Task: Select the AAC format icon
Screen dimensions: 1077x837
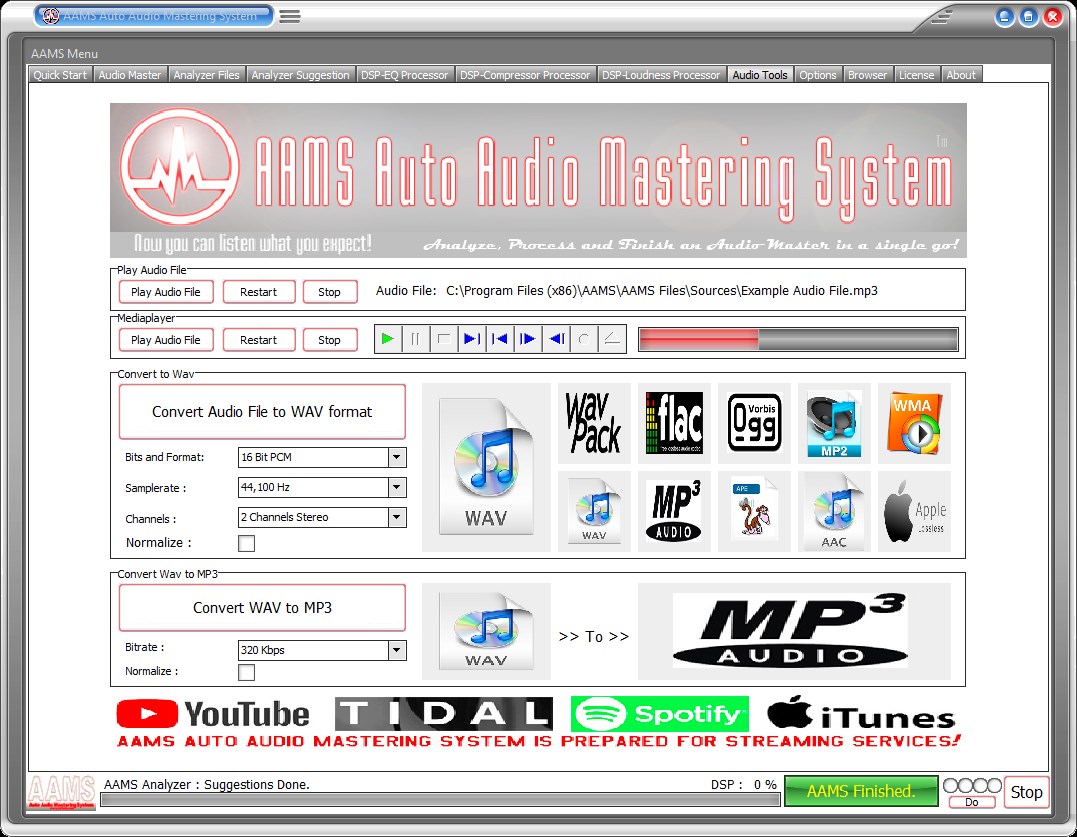Action: click(834, 511)
